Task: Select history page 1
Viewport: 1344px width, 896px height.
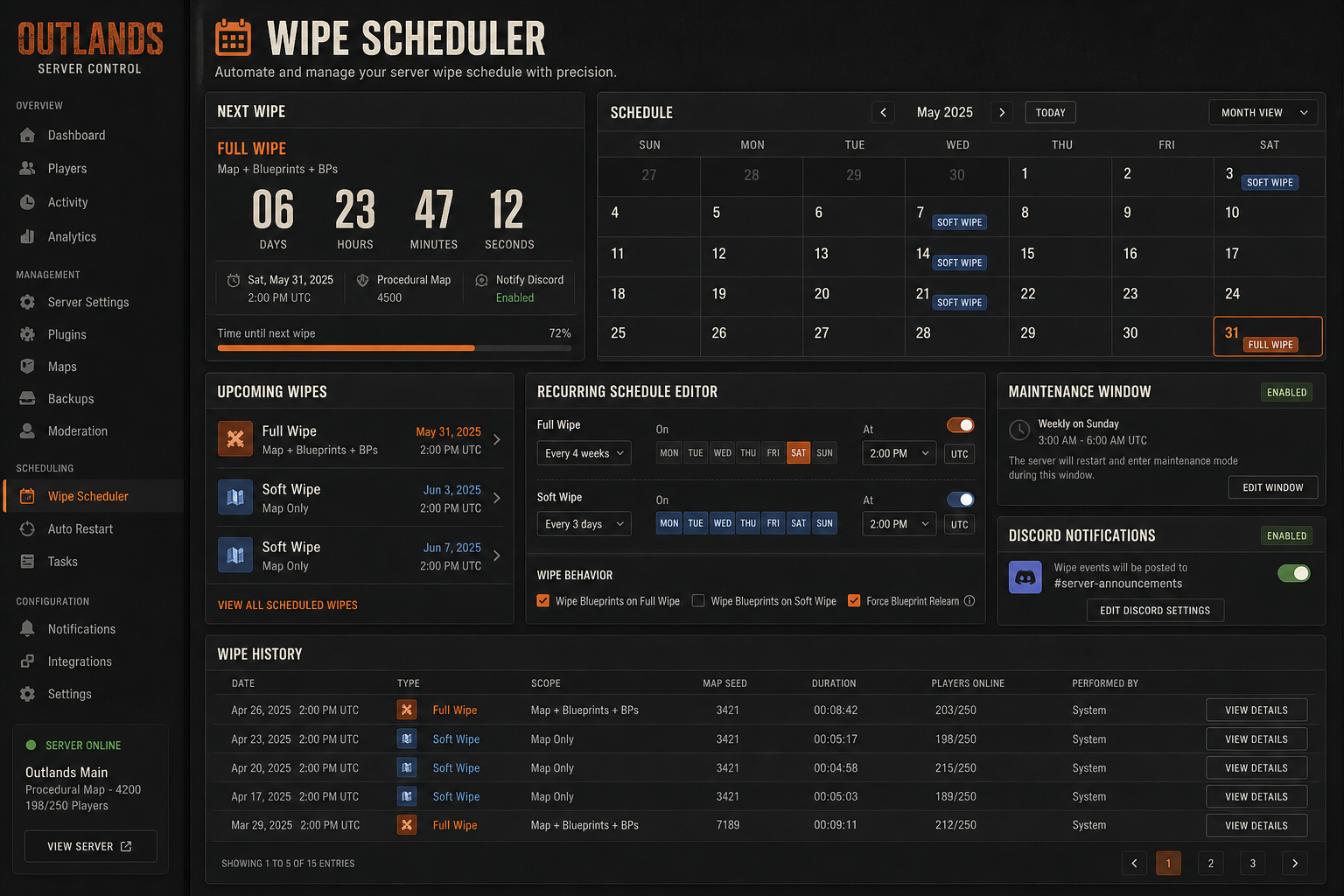Action: 1168,864
